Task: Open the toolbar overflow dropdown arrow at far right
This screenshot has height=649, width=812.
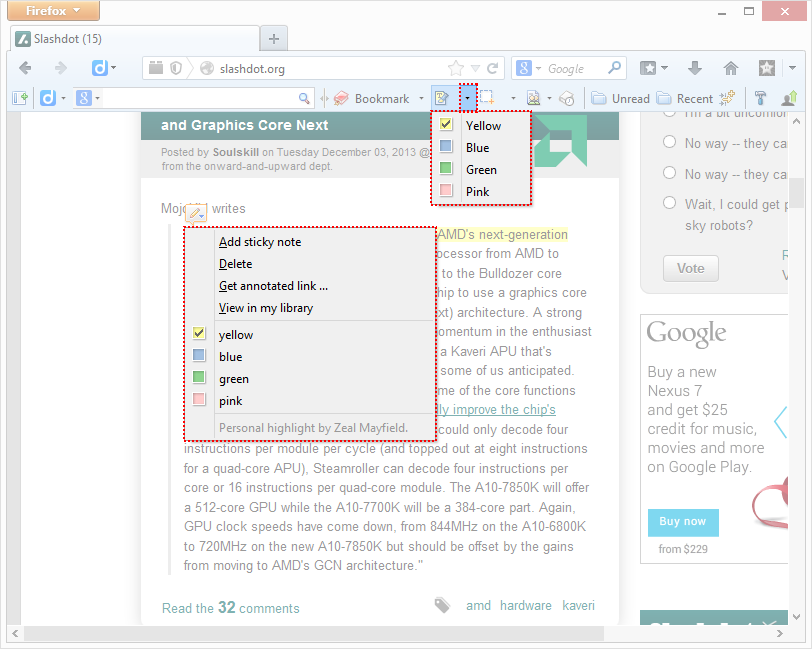Action: (x=792, y=68)
